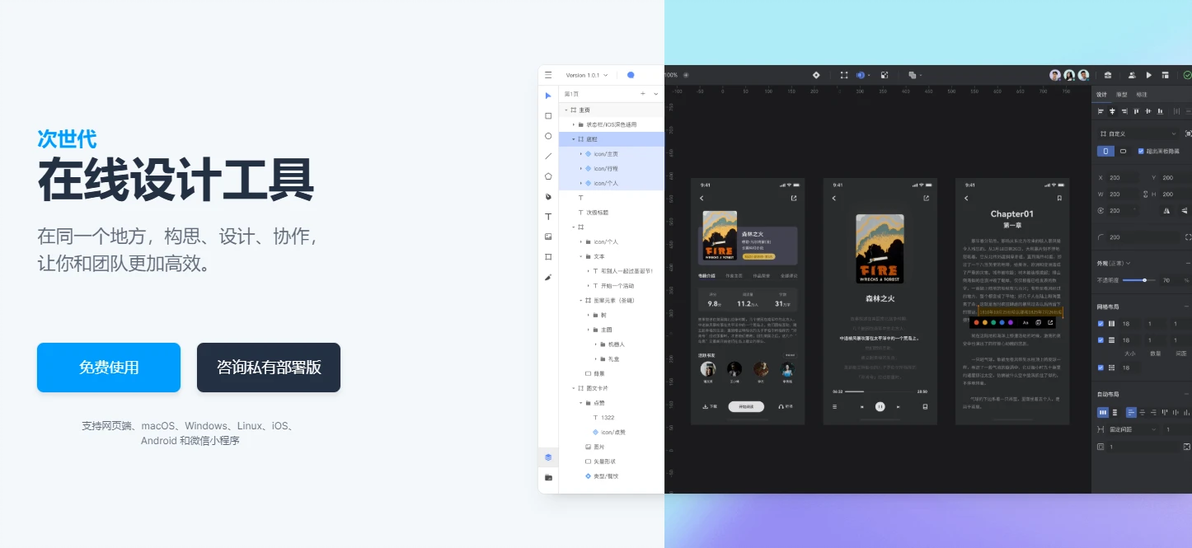Select the polygon shape tool
The image size is (1192, 548).
tap(548, 176)
